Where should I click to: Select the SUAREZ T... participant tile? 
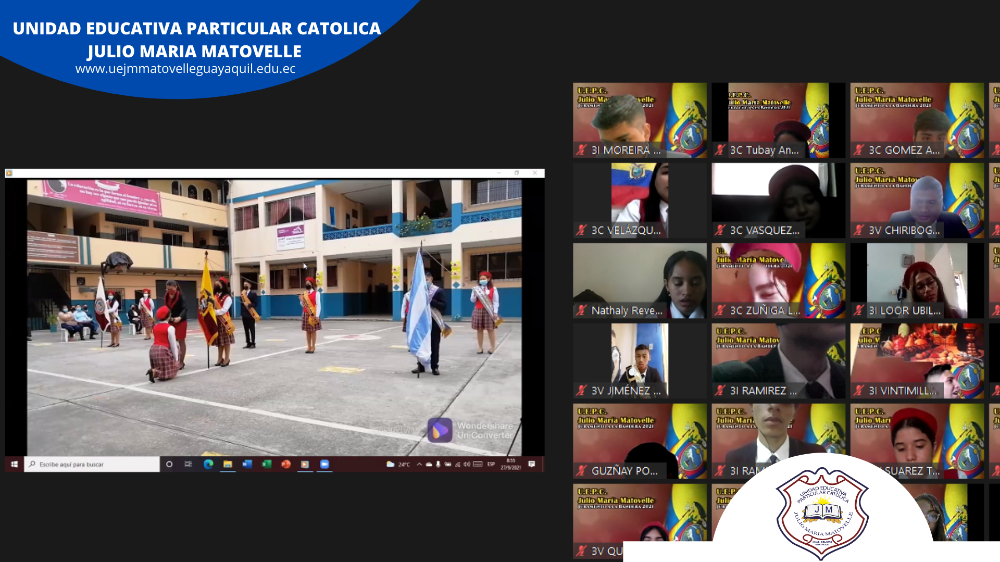pos(917,441)
